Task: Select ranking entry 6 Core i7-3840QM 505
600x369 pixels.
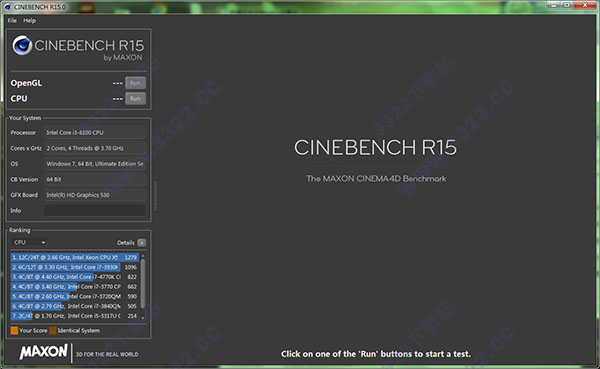Action: tap(75, 306)
